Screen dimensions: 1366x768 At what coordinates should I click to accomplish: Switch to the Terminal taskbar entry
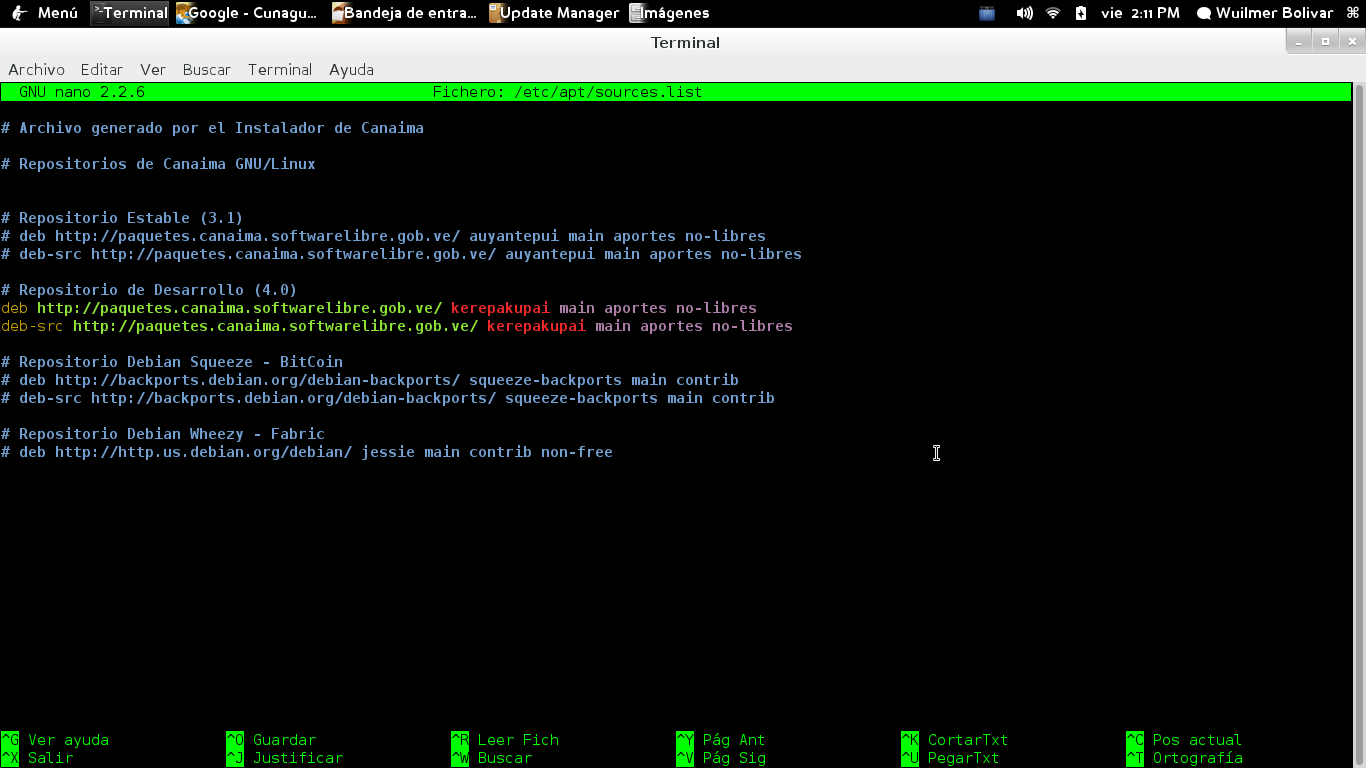click(130, 13)
